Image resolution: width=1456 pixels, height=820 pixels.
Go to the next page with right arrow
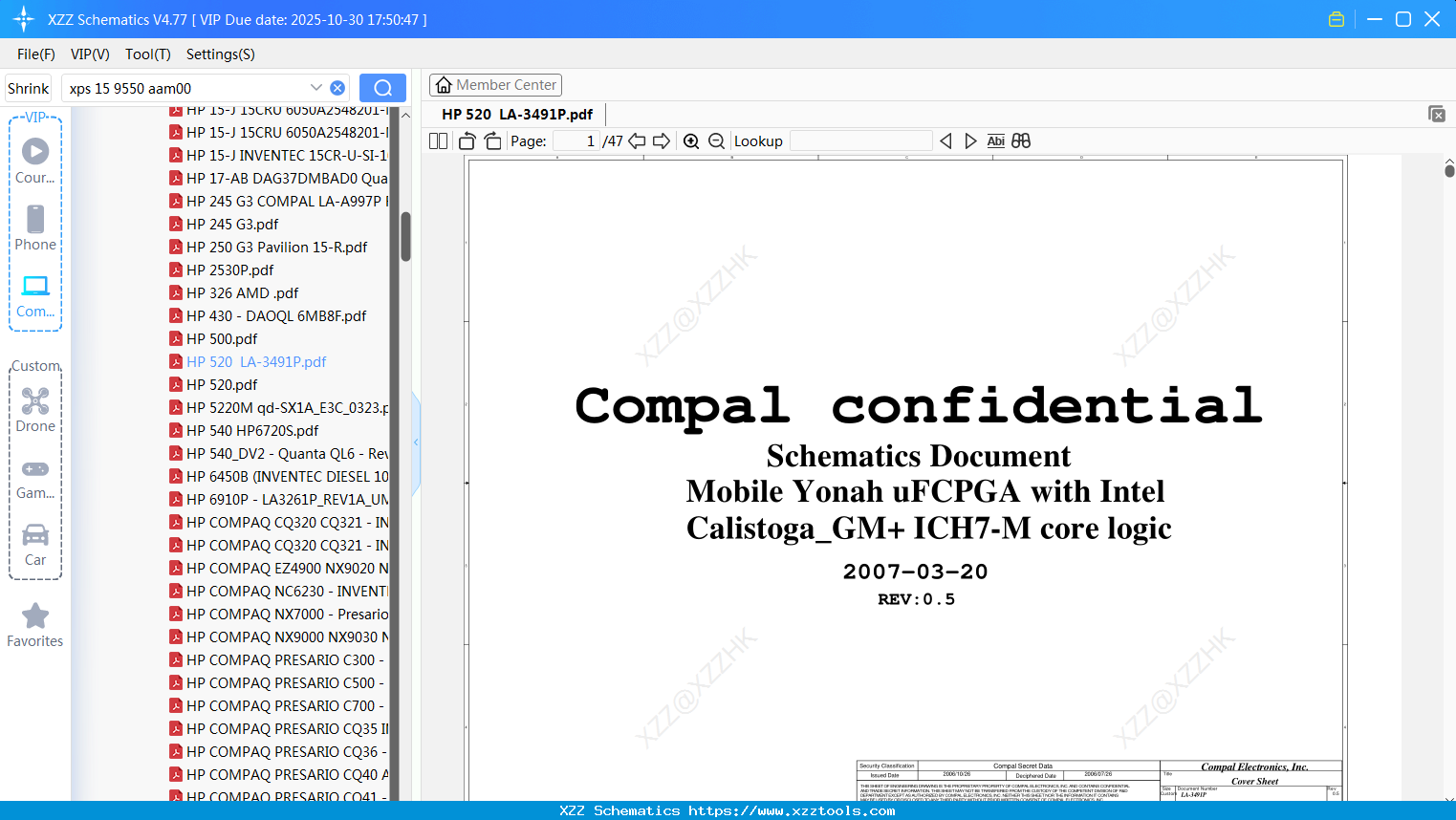click(662, 141)
